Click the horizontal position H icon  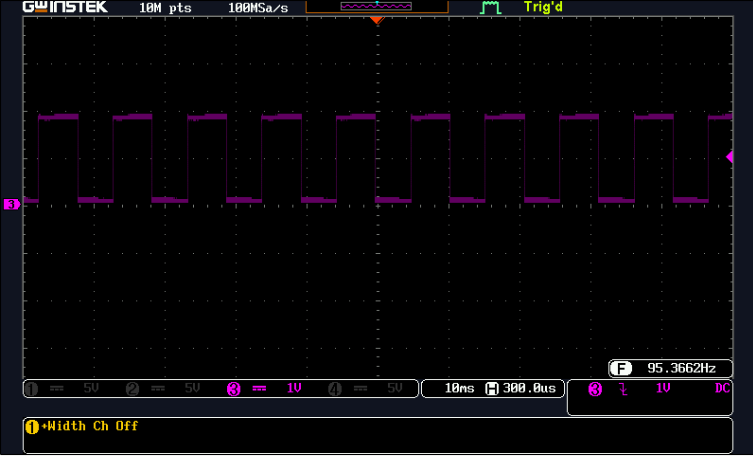(x=492, y=388)
